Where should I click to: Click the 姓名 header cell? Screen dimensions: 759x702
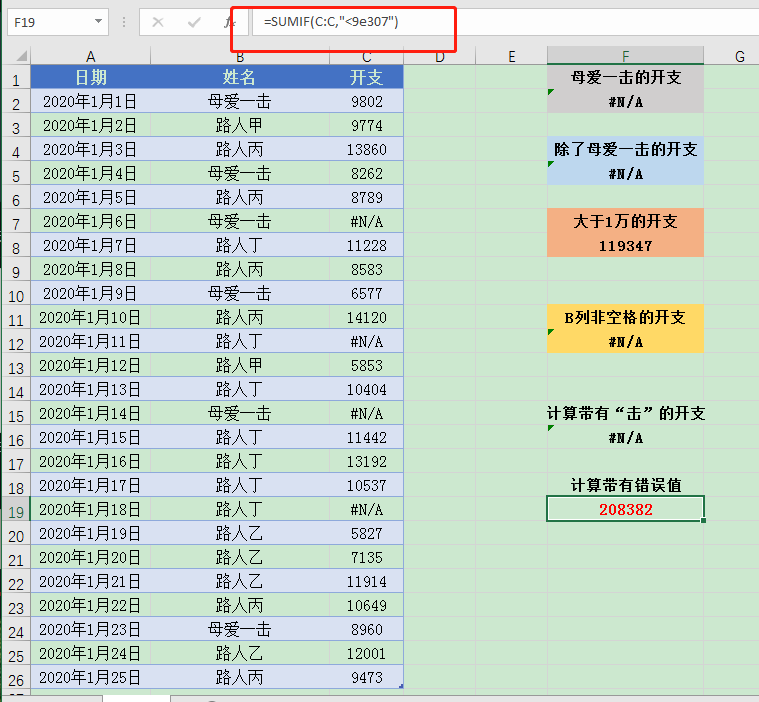[240, 77]
